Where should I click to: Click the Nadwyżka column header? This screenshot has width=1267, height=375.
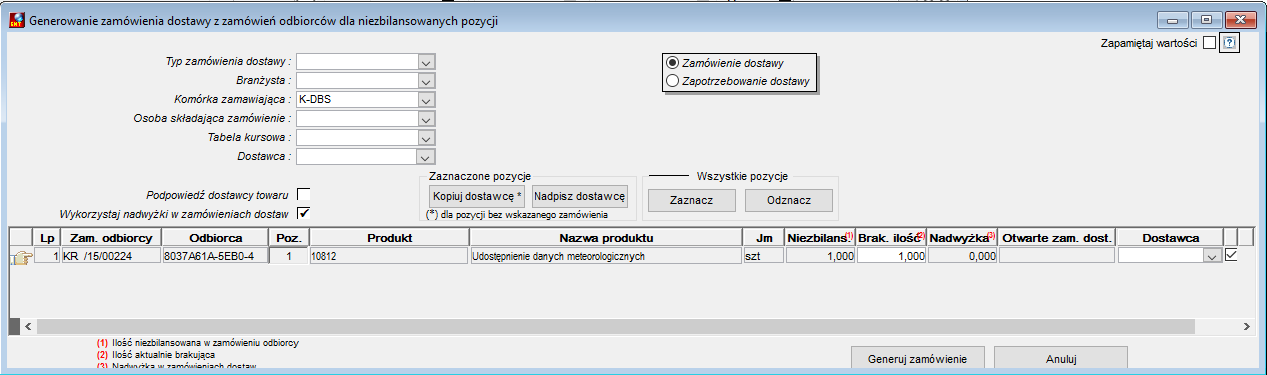(x=962, y=238)
